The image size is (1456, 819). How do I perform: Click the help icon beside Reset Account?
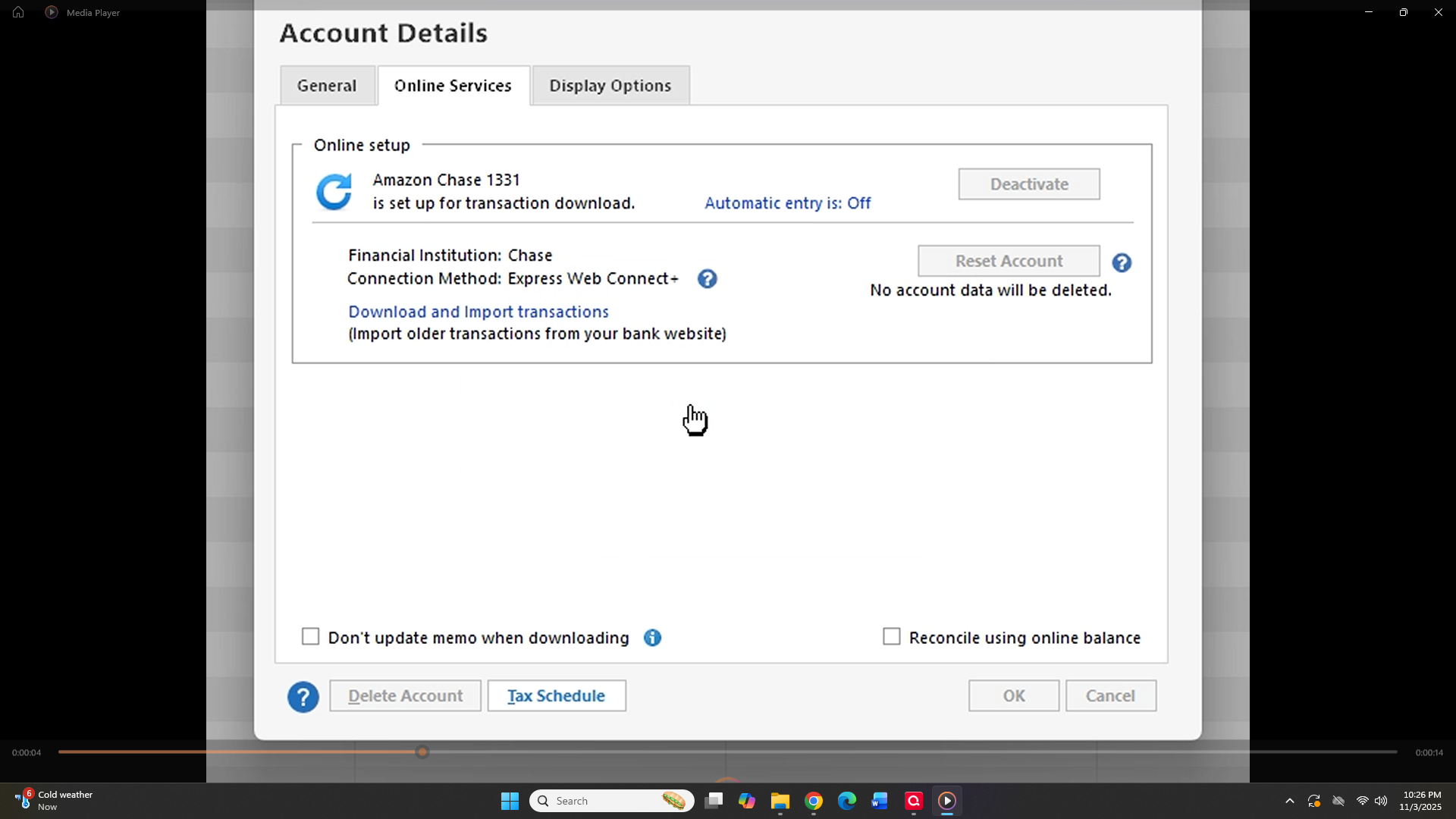(x=1122, y=262)
